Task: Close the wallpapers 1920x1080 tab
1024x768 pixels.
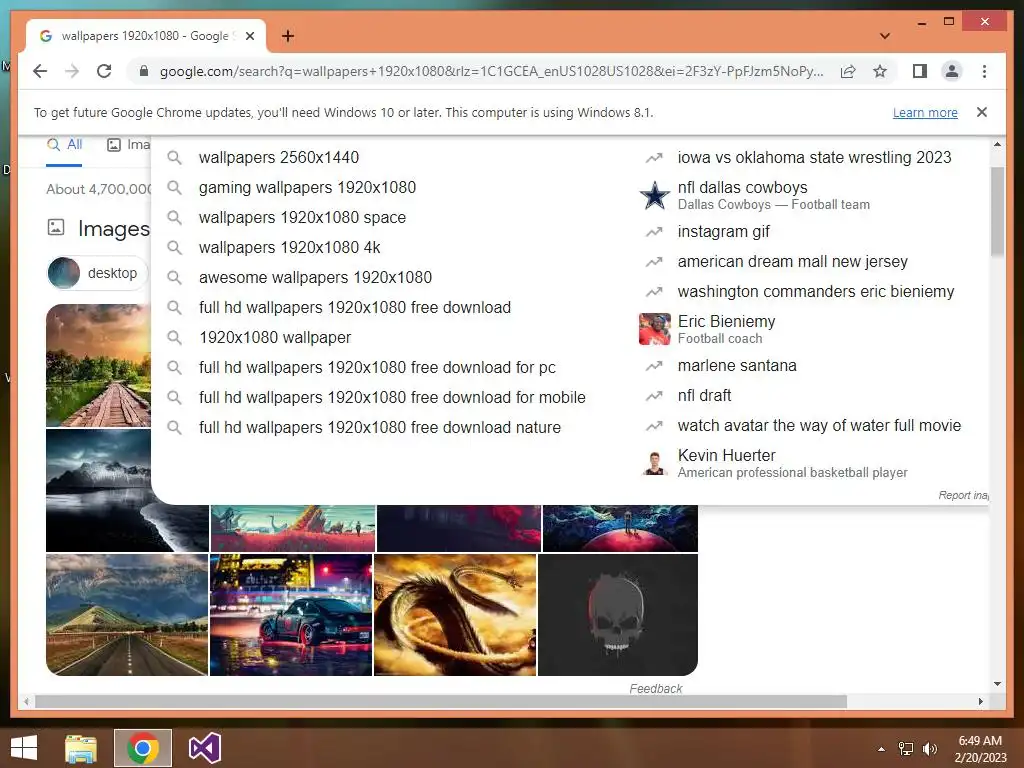Action: (249, 36)
